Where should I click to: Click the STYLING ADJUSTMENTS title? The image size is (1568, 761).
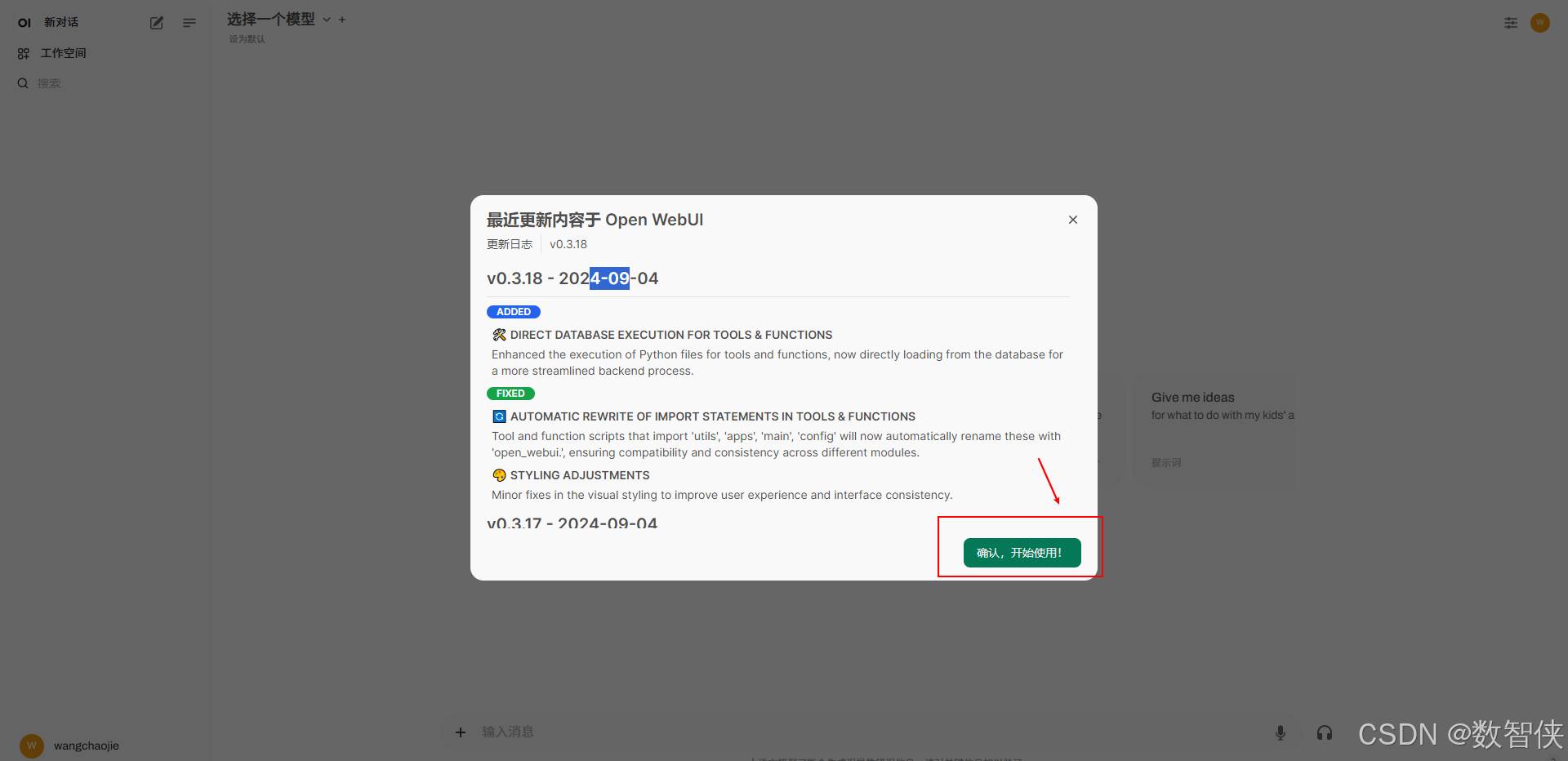[x=580, y=475]
